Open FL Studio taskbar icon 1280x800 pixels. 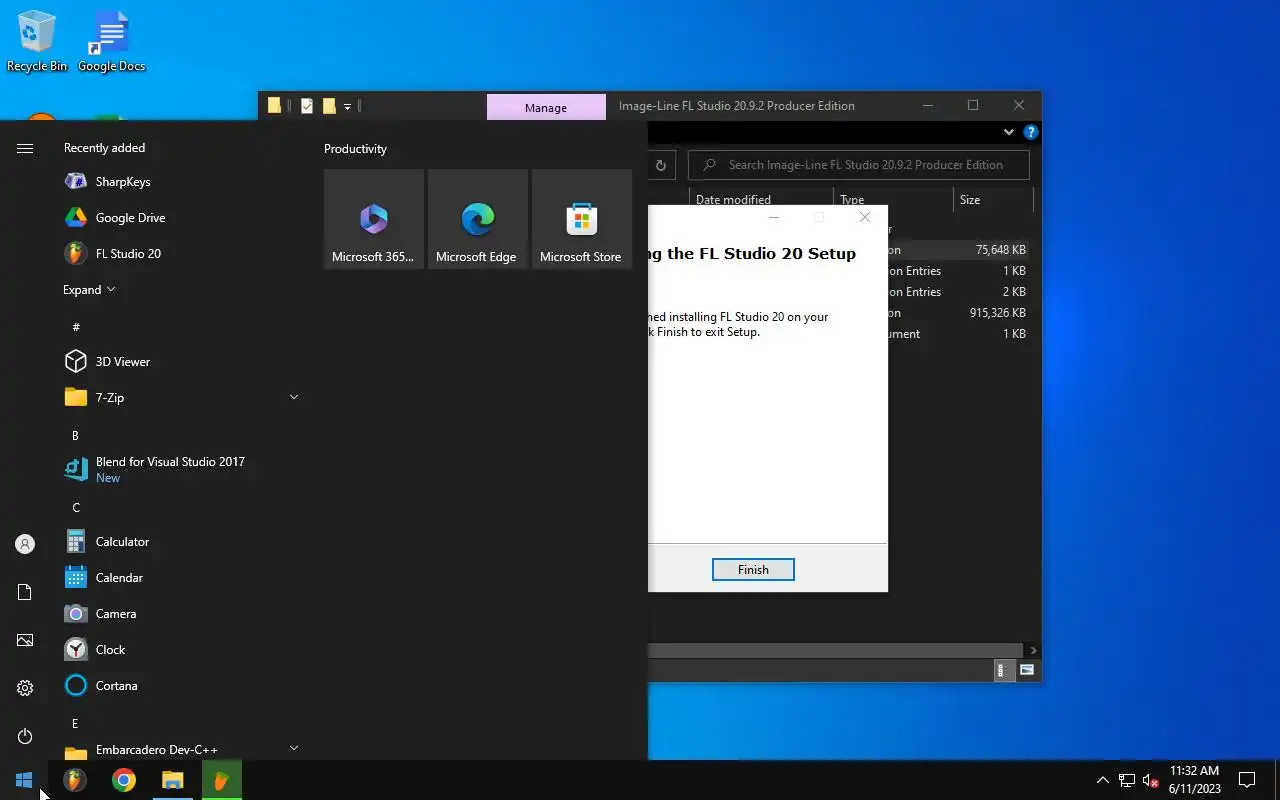coord(75,780)
